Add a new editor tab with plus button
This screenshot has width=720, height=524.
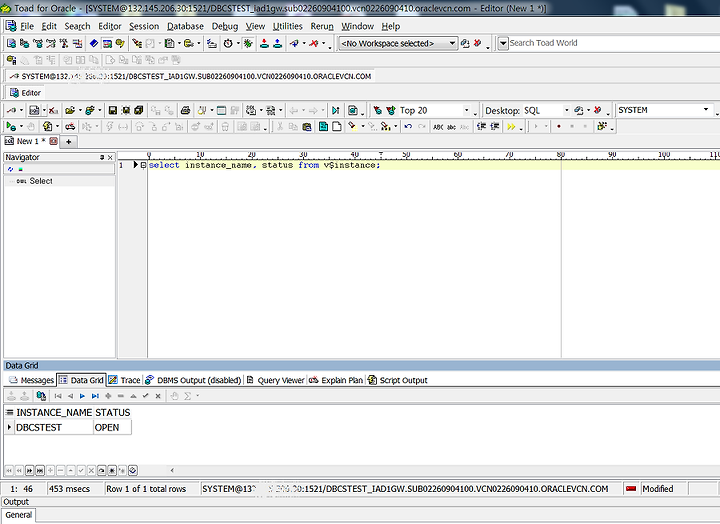[68, 141]
